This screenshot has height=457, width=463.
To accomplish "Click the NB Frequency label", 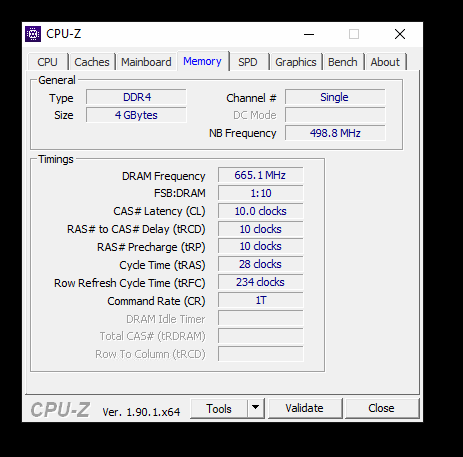I will point(243,133).
